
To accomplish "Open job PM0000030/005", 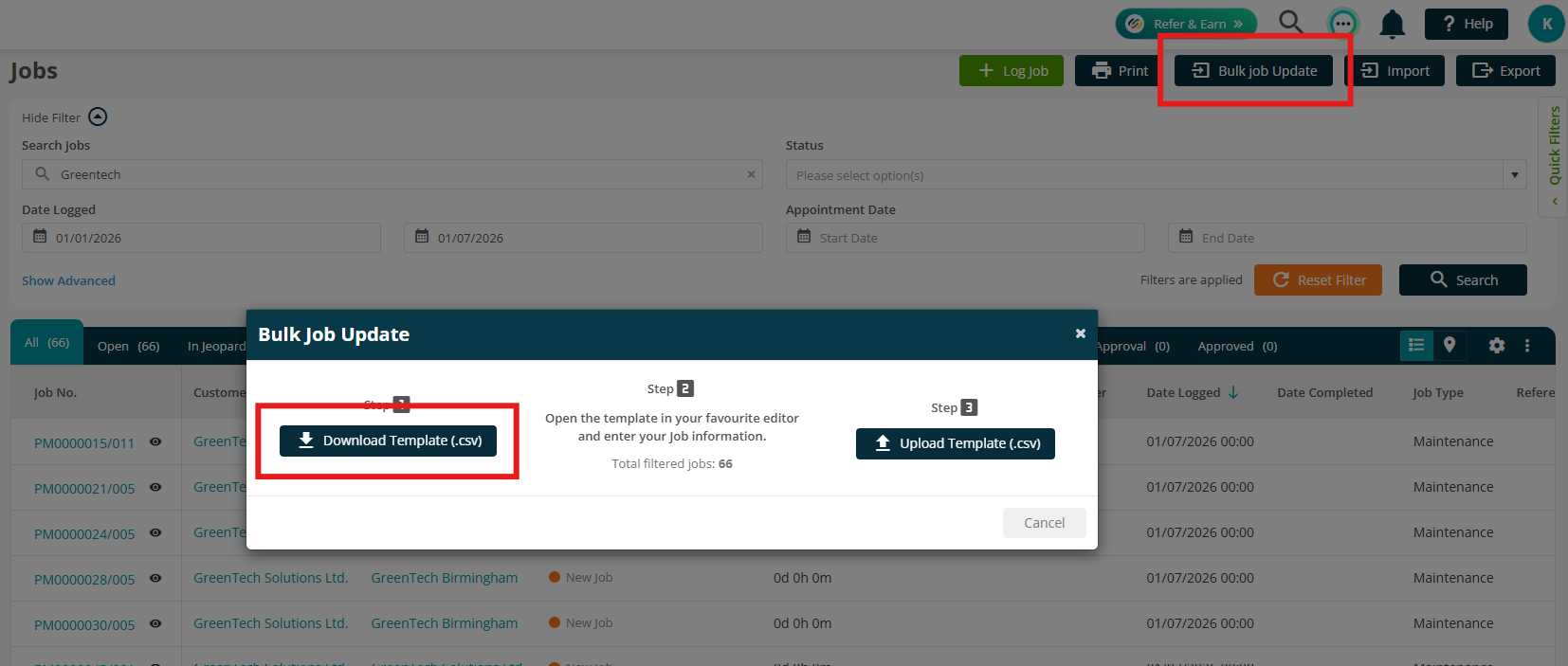I will [x=84, y=625].
